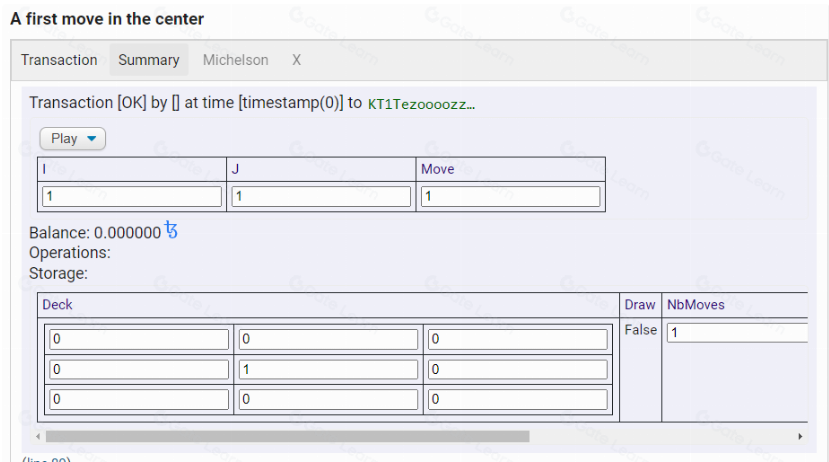Viewport: 829px width, 462px height.
Task: Click the Move parameter input field
Action: pyautogui.click(x=510, y=197)
